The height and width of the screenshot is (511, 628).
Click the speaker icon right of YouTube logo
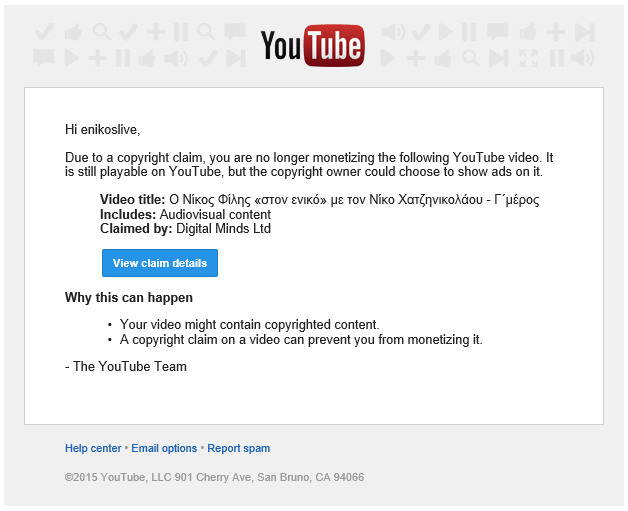[x=393, y=32]
